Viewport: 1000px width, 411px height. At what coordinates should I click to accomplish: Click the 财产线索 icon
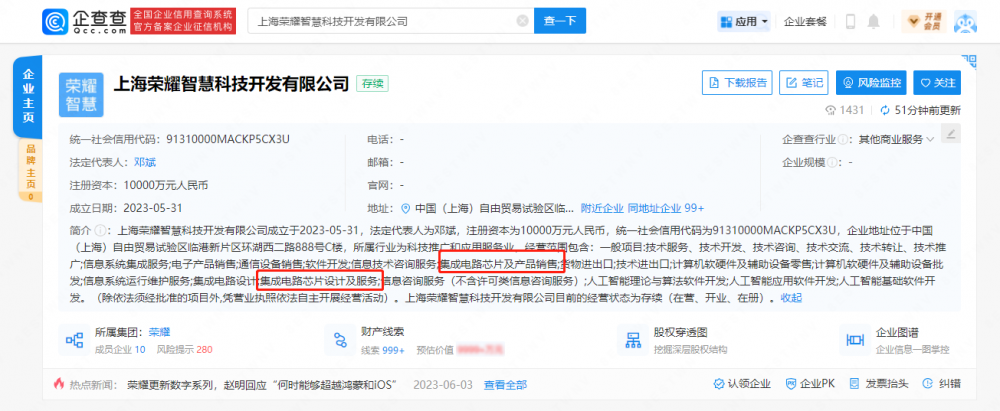[339, 340]
